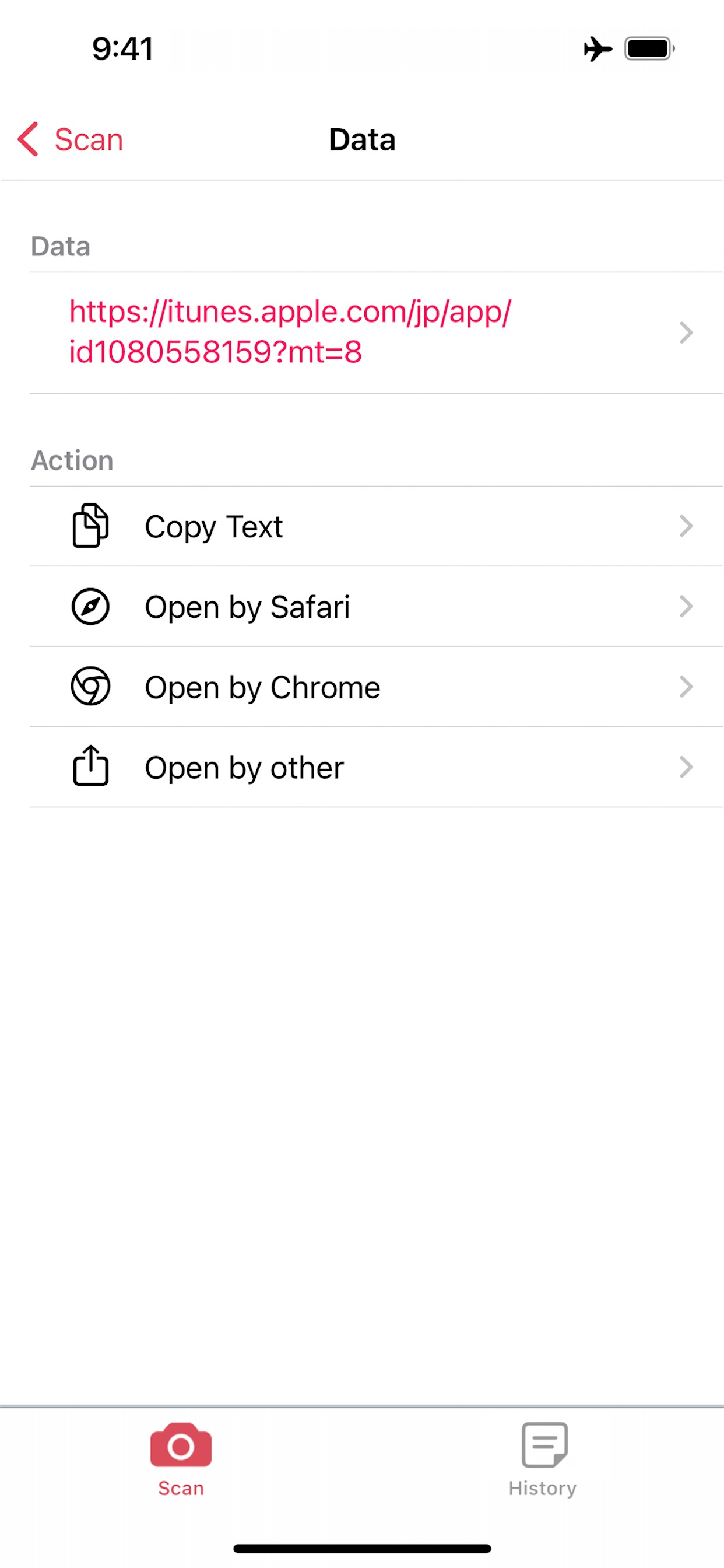Tap the battery status icon
Viewport: 724px width, 1568px height.
click(x=649, y=48)
